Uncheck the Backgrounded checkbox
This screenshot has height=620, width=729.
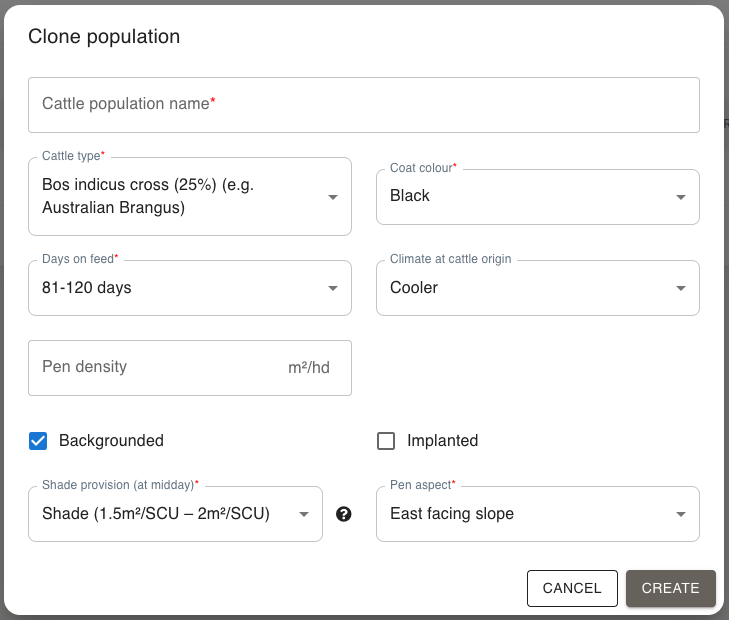click(38, 441)
